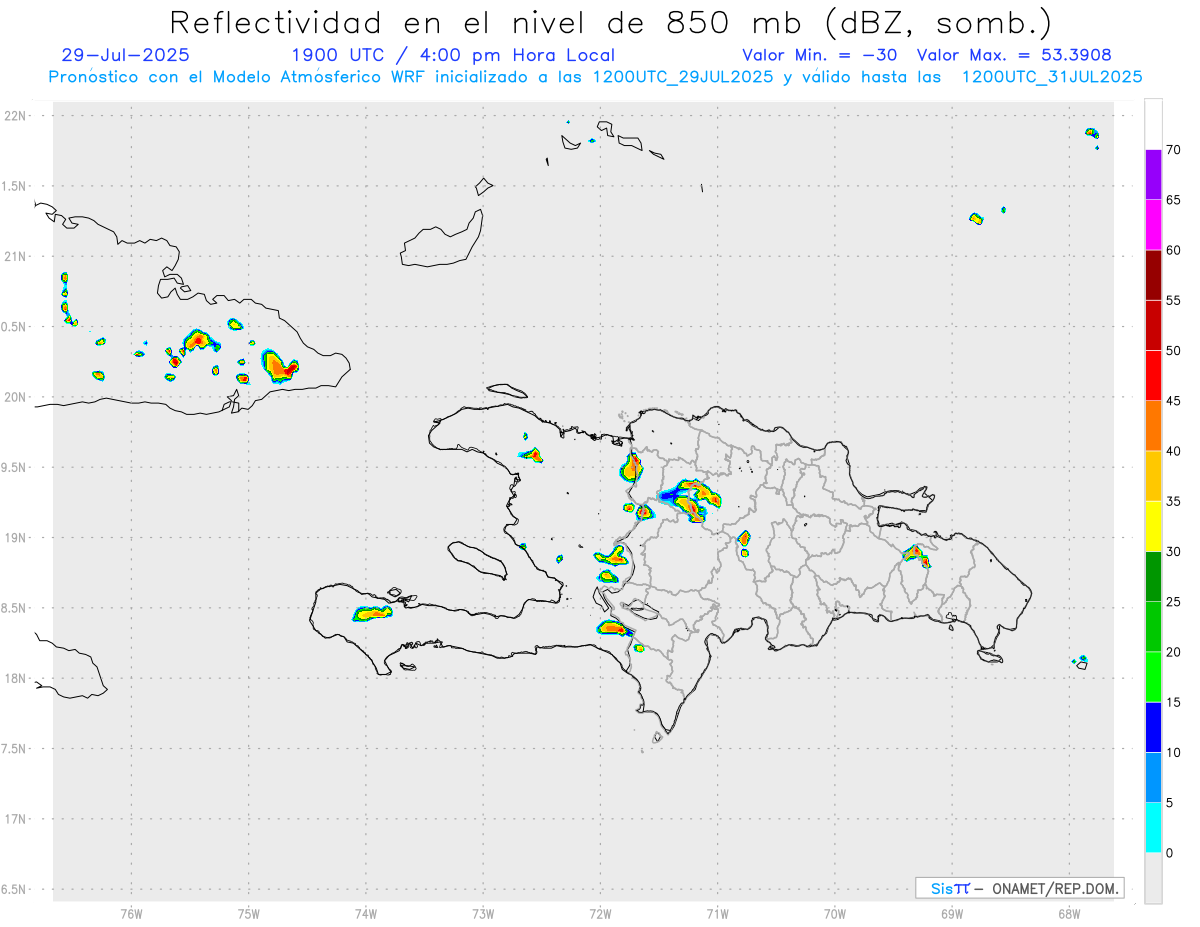The width and height of the screenshot is (1200, 927).
Task: Click the '71W' longitude label
Action: [717, 914]
